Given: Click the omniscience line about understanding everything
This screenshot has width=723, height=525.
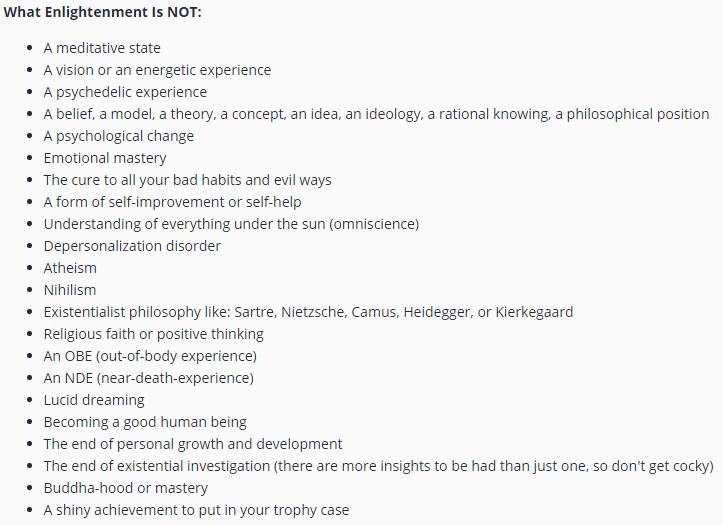Looking at the screenshot, I should [231, 224].
